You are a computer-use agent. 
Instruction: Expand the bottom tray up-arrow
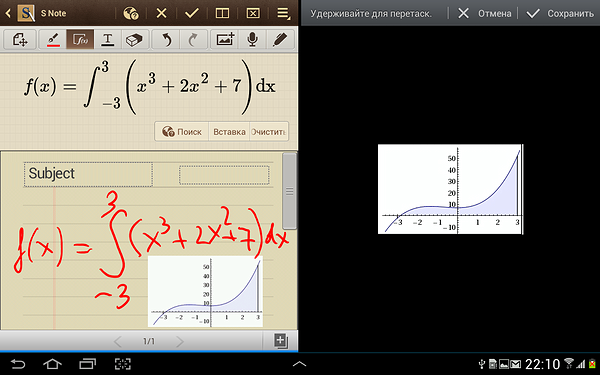[x=299, y=364]
